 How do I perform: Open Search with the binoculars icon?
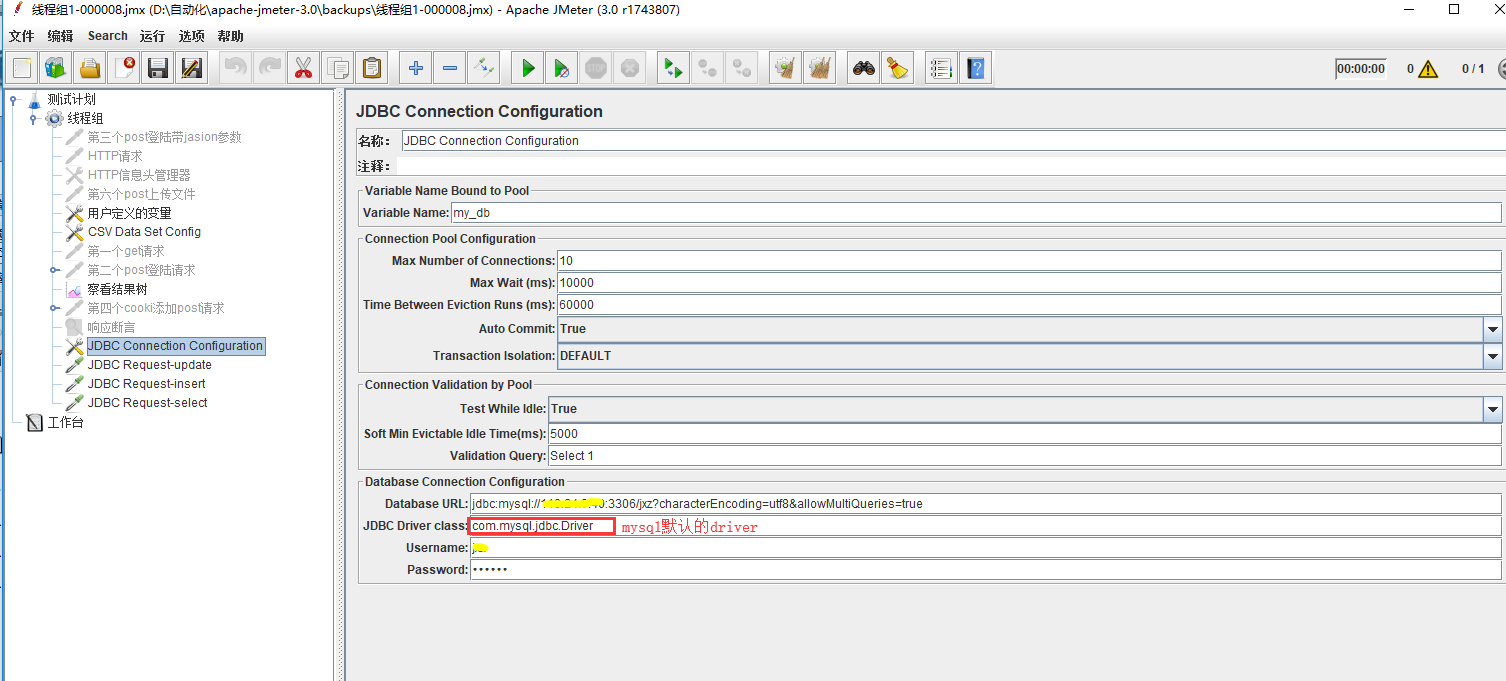(x=864, y=68)
